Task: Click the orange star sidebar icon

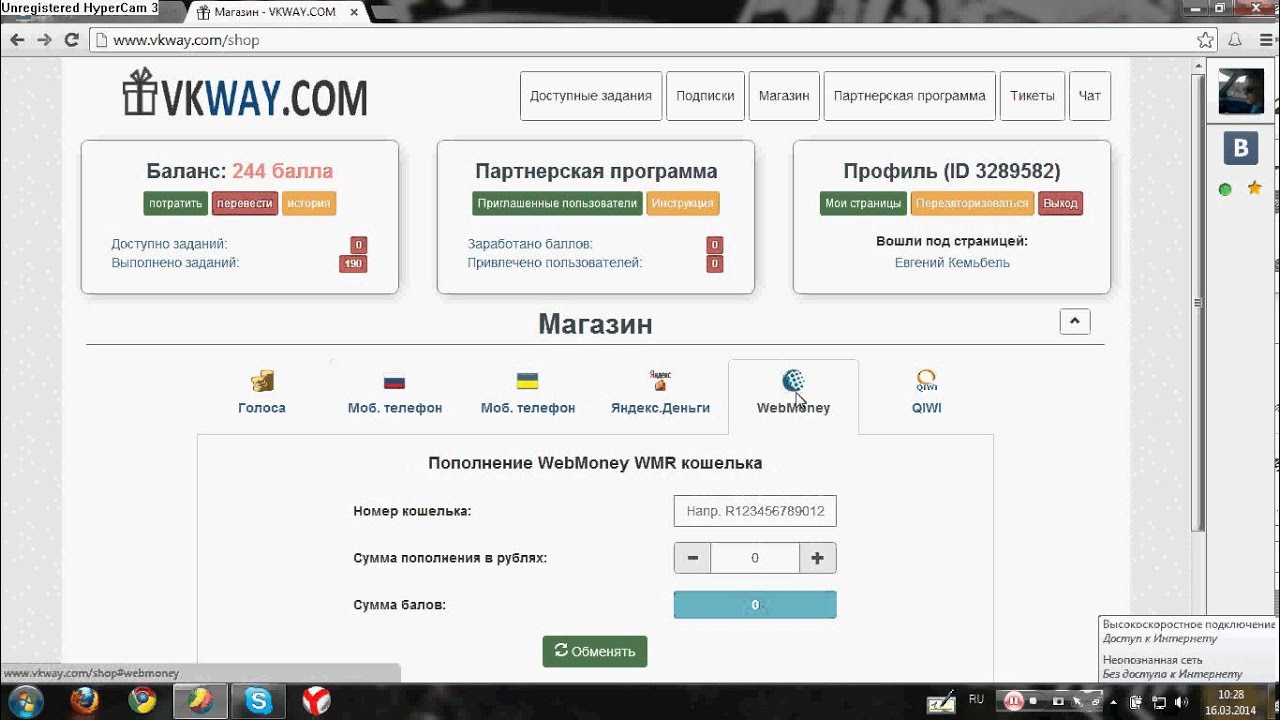Action: tap(1254, 188)
